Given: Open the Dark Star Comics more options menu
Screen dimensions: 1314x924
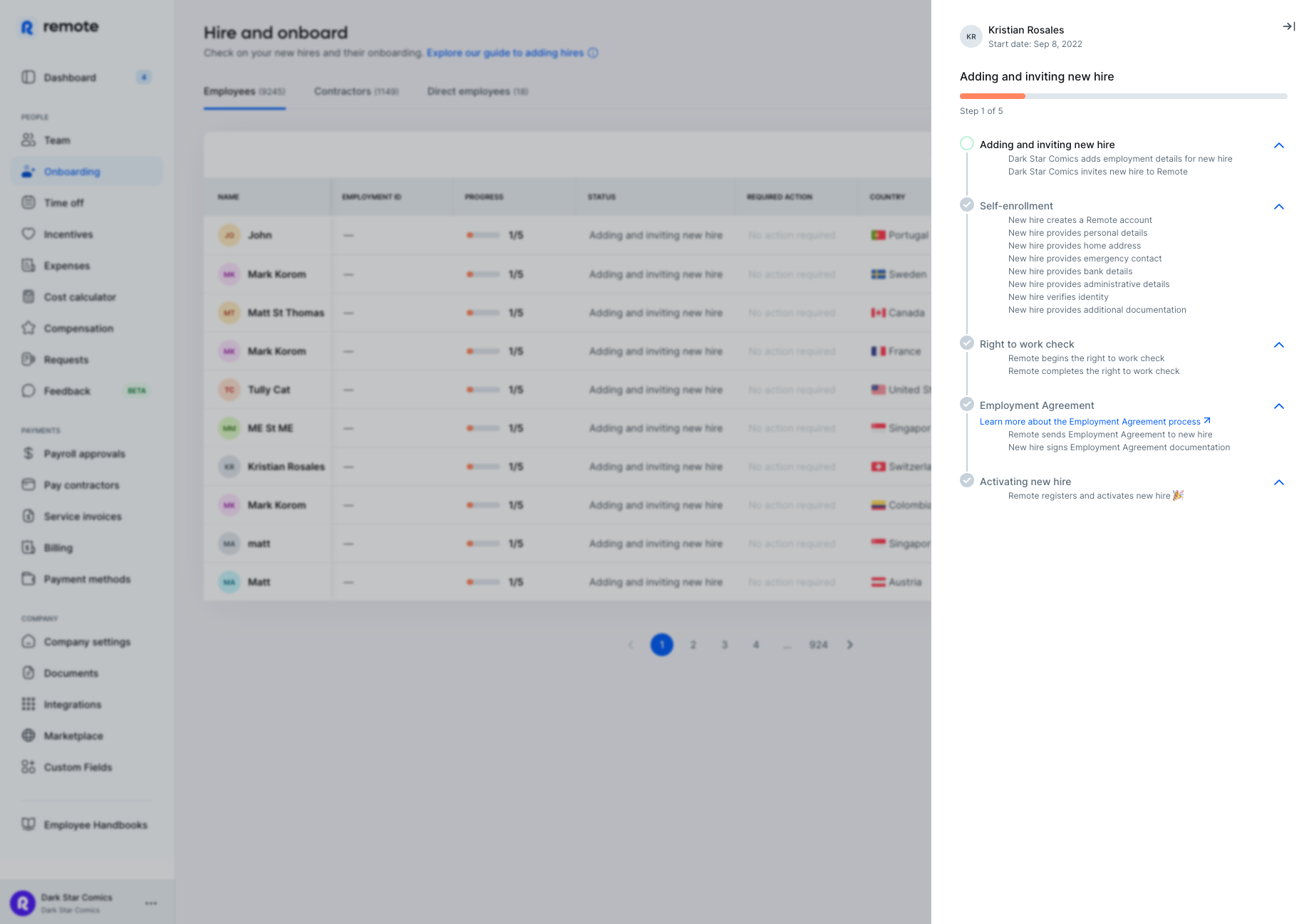Looking at the screenshot, I should pyautogui.click(x=151, y=903).
